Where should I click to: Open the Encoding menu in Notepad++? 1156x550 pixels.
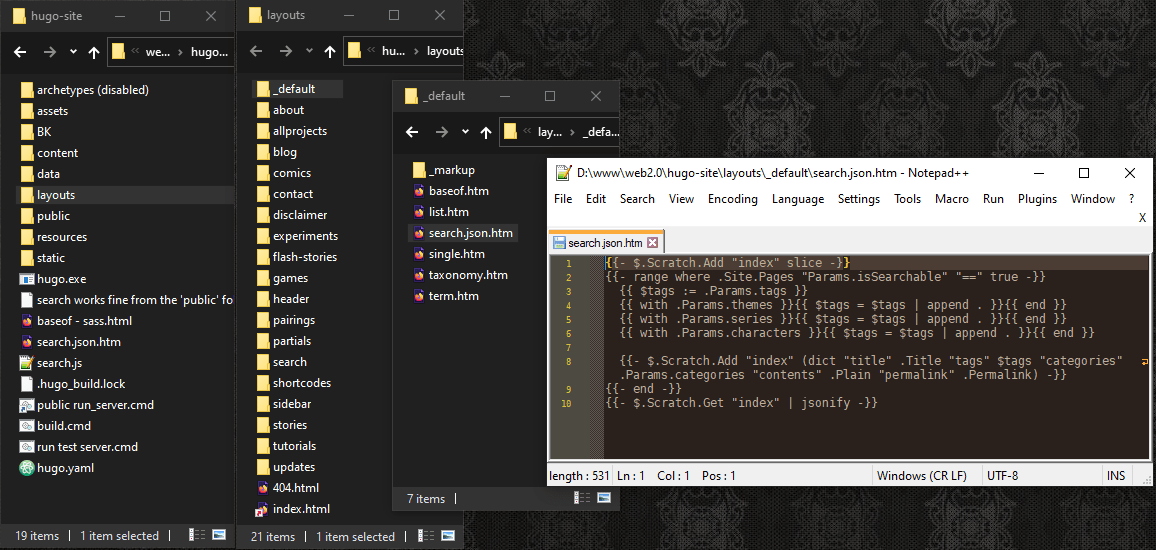(x=732, y=199)
